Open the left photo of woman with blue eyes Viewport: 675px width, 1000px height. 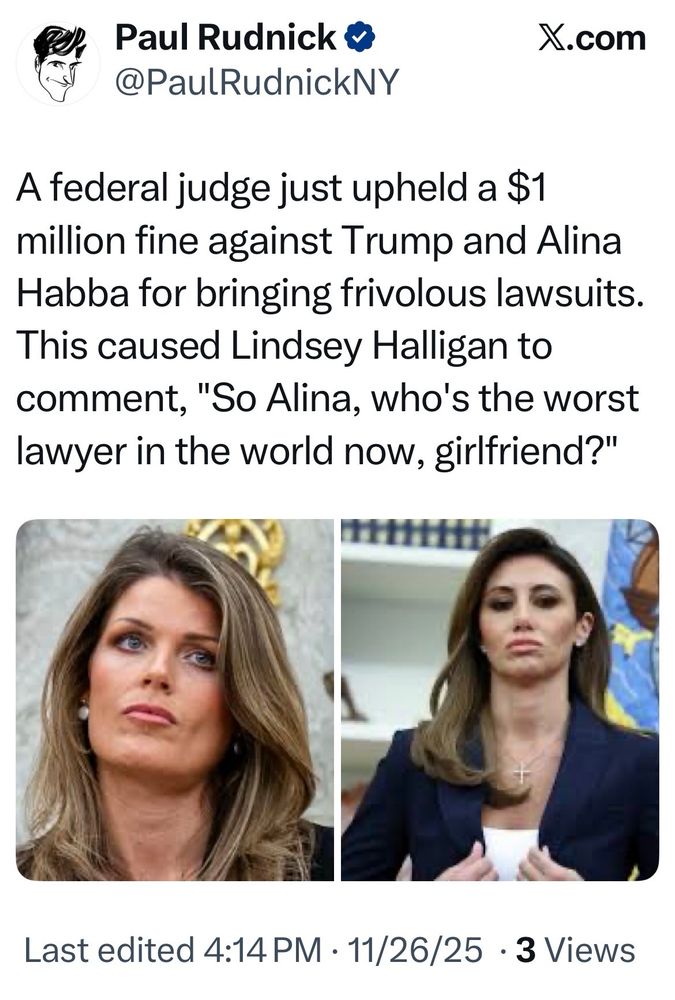tap(175, 700)
